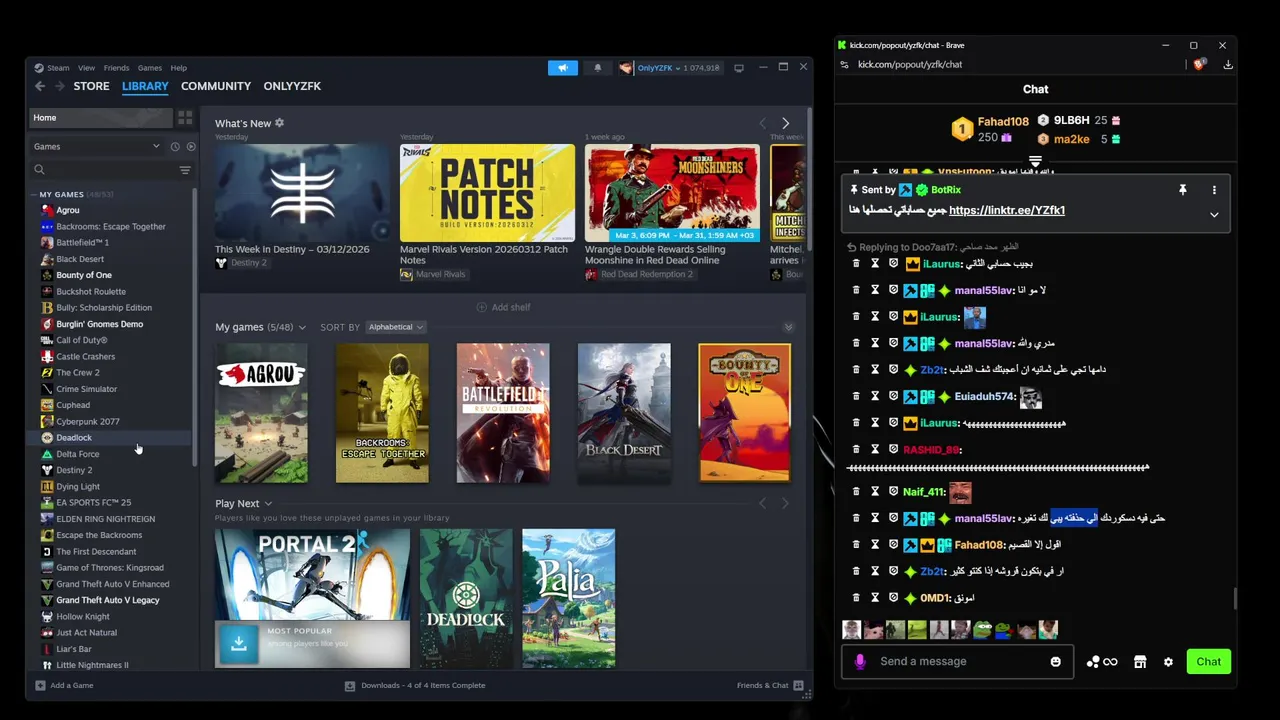Screen dimensions: 1280x720
Task: Open Steam announcements megaphone button
Action: tap(563, 68)
